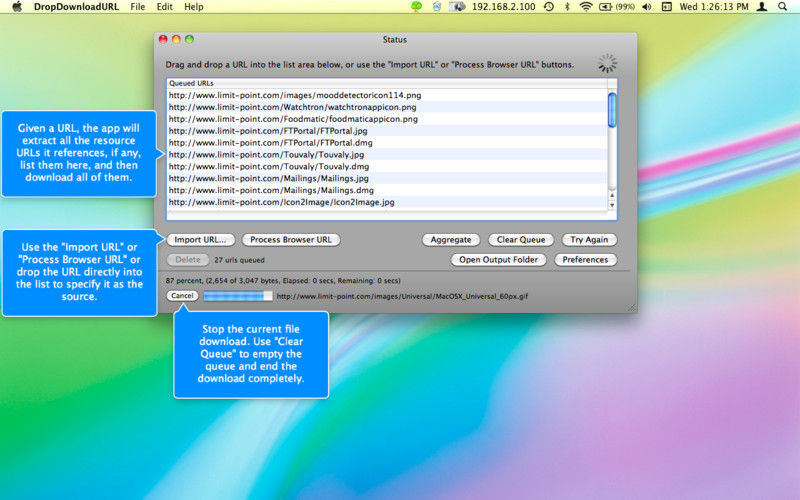Open the Preferences button

585,260
